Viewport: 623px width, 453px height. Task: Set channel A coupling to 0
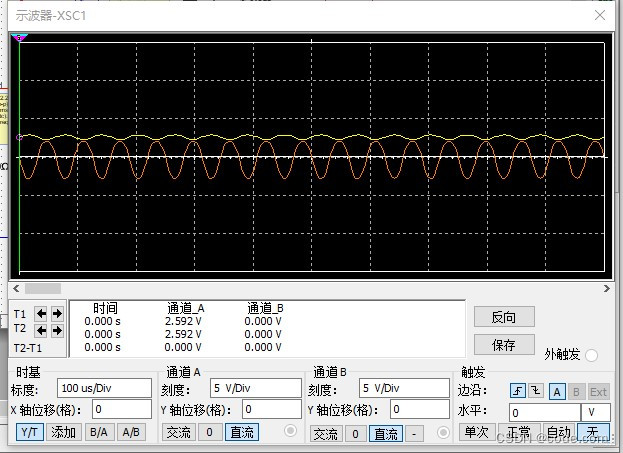point(210,432)
